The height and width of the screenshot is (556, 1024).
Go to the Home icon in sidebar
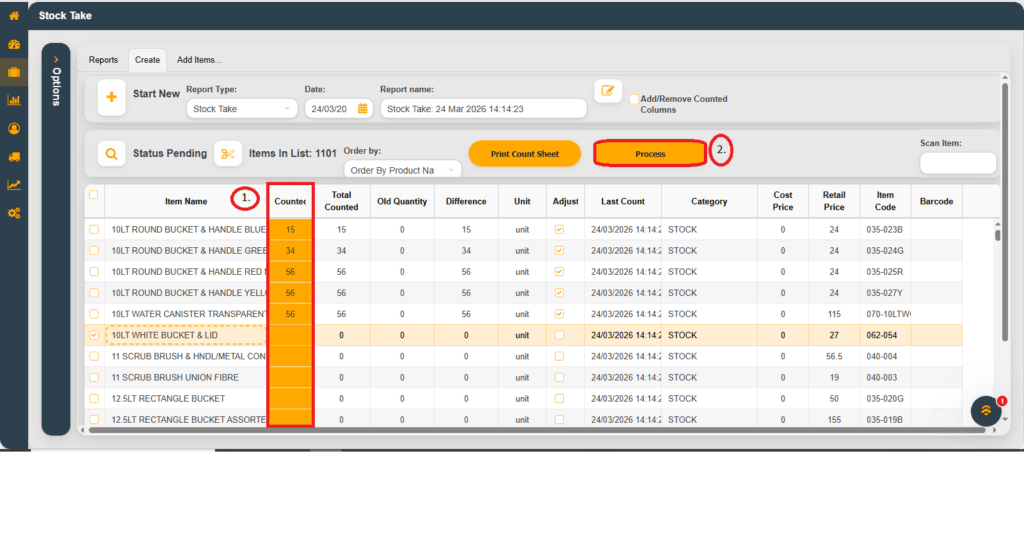14,16
